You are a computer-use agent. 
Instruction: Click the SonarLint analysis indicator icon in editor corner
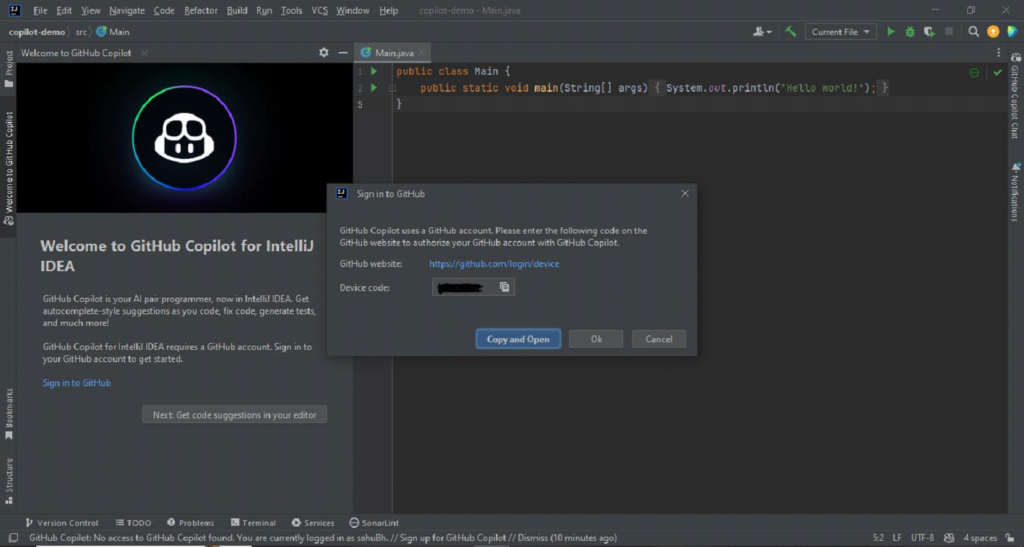click(974, 72)
